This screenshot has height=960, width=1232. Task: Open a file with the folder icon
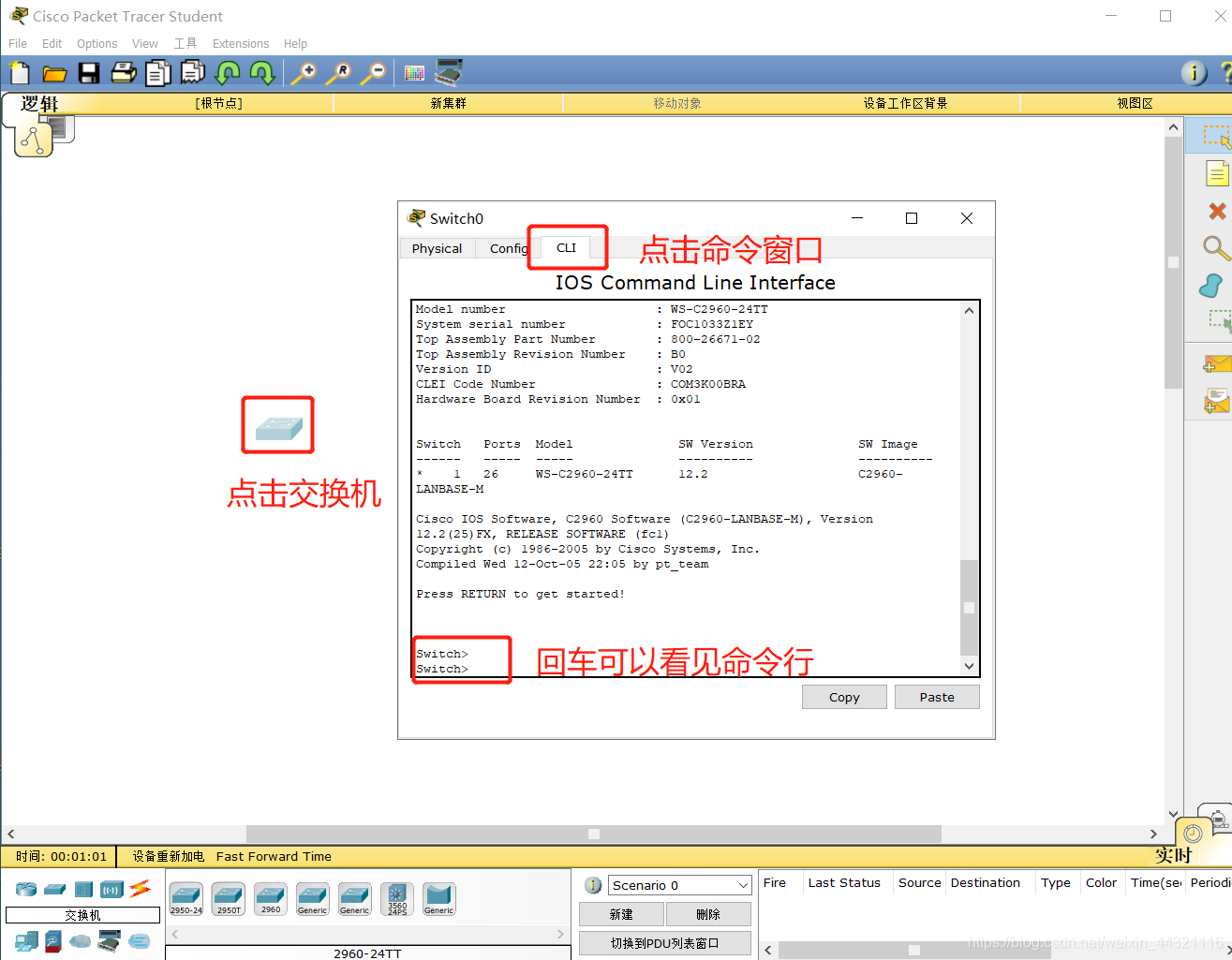pyautogui.click(x=54, y=73)
